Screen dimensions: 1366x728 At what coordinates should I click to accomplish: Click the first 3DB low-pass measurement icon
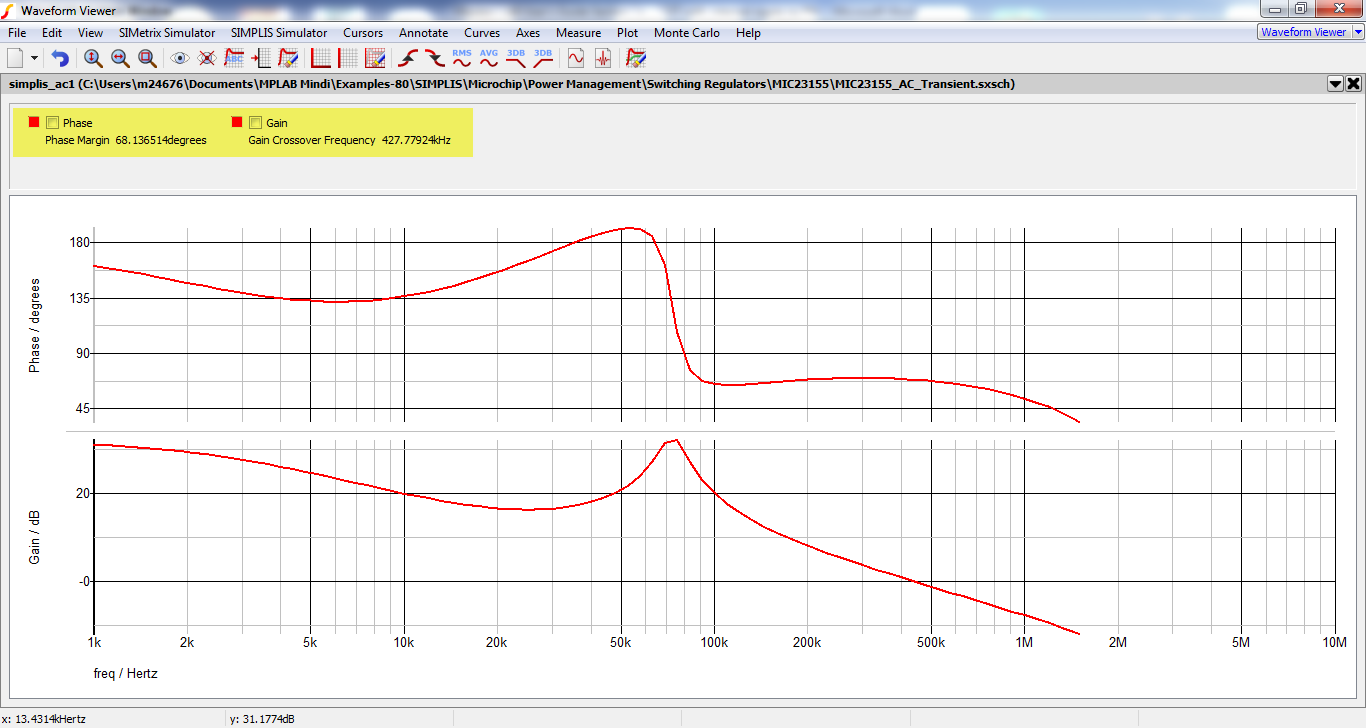pyautogui.click(x=516, y=58)
